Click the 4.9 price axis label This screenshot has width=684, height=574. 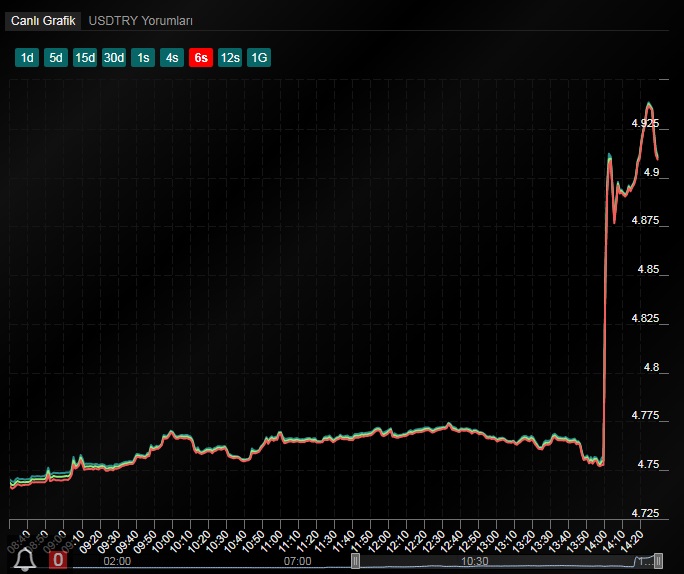651,172
